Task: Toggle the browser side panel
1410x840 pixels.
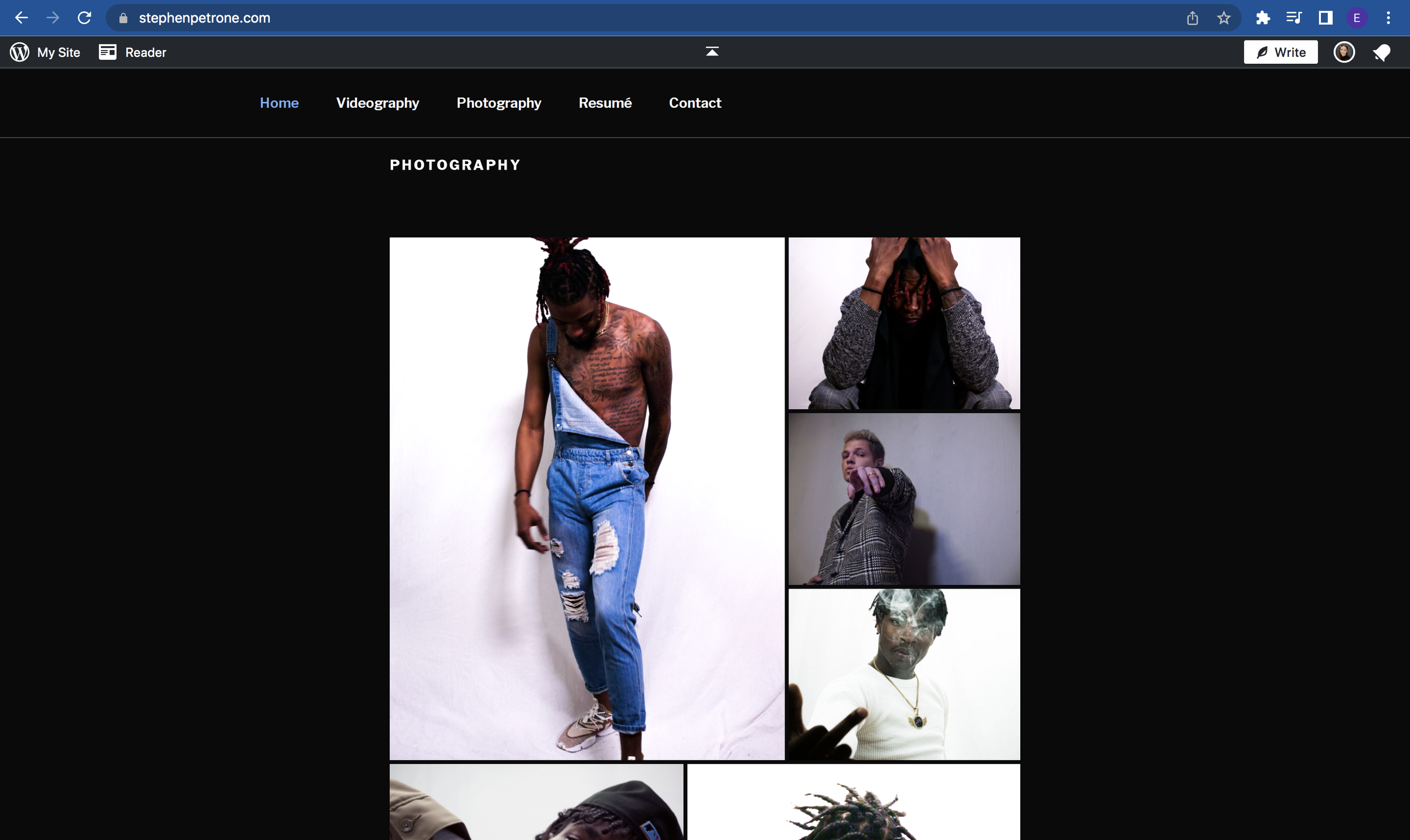Action: pos(1325,18)
